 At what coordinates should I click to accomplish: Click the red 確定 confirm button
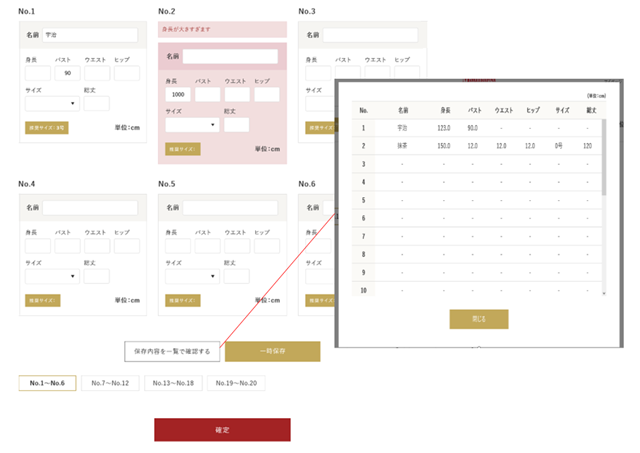222,429
